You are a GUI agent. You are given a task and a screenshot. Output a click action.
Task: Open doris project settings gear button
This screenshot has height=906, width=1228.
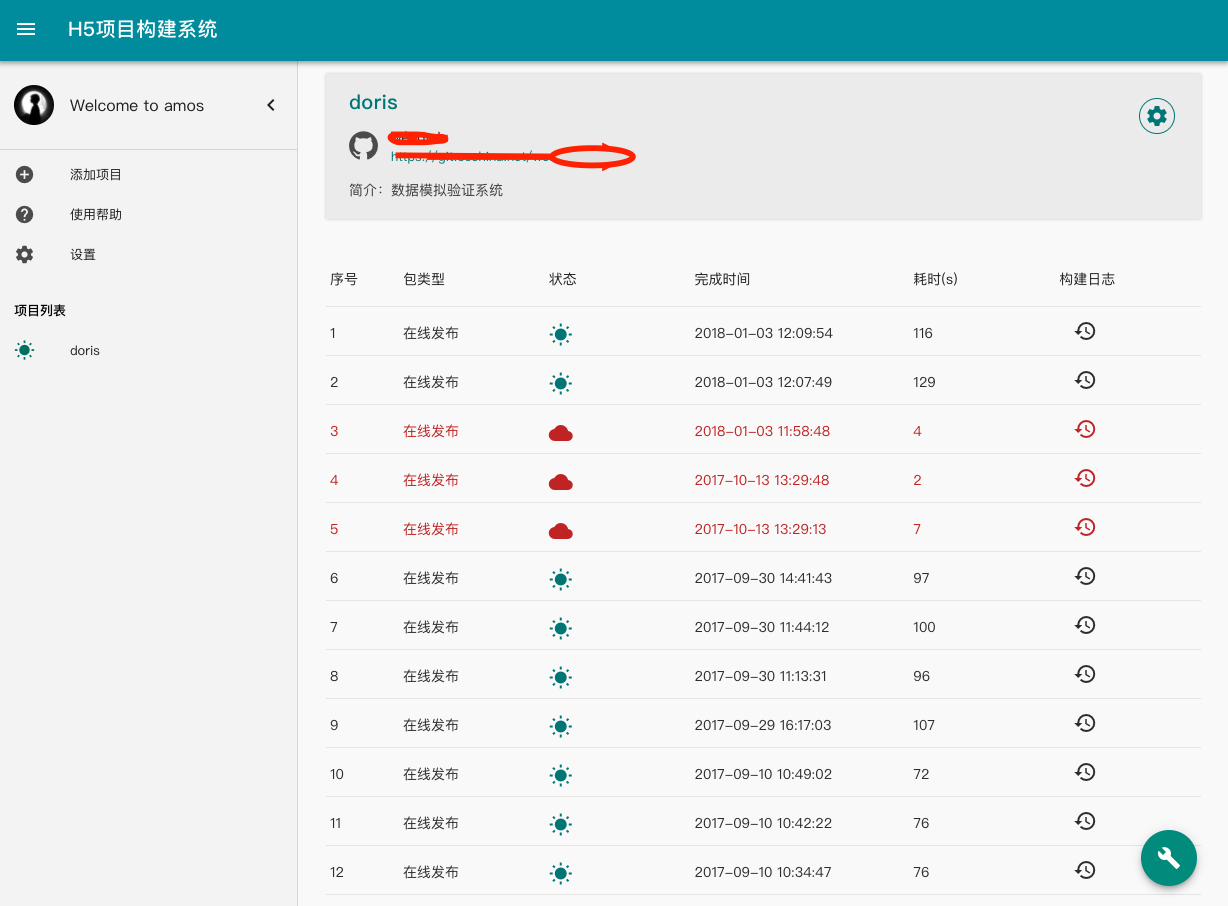[1157, 116]
